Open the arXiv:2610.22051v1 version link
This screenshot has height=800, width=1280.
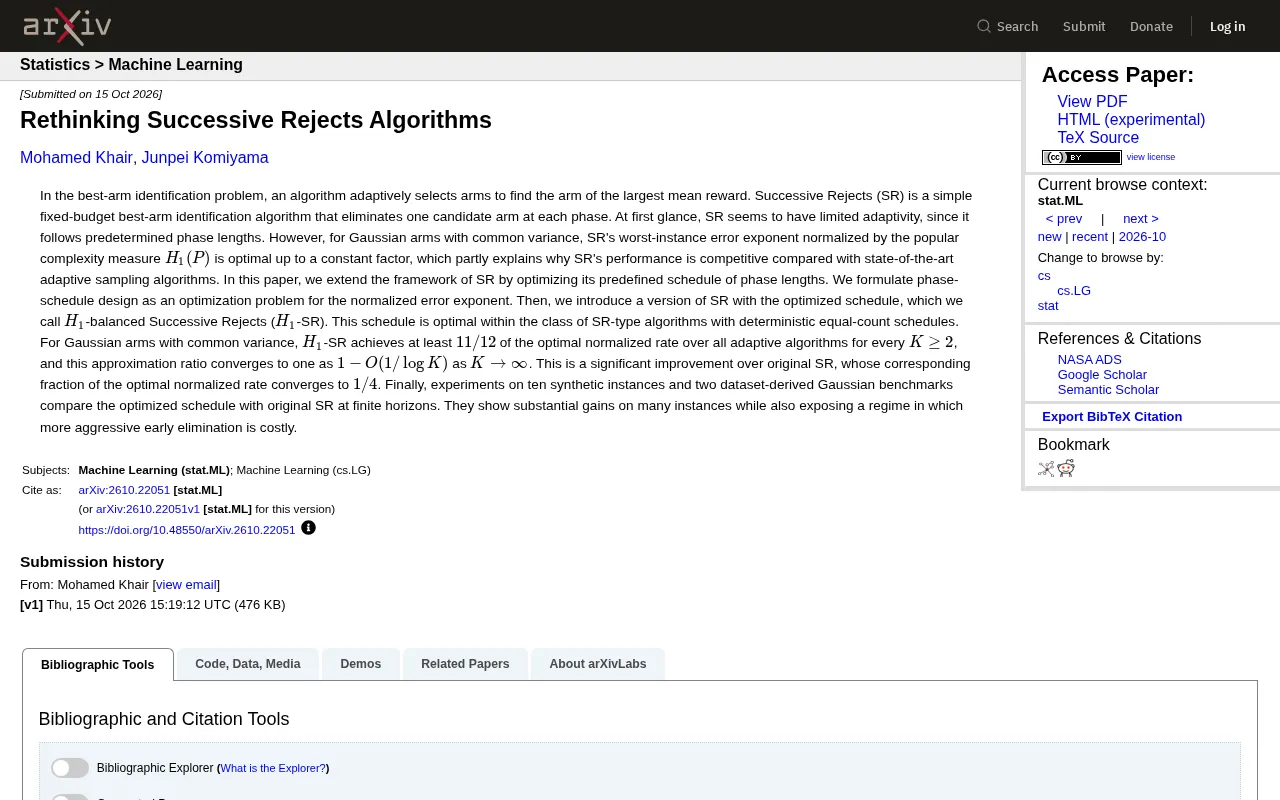point(148,509)
